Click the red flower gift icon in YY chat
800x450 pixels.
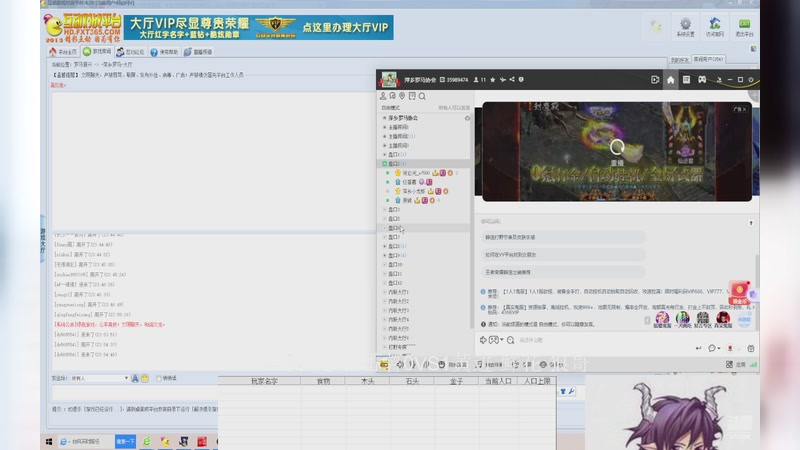click(730, 348)
